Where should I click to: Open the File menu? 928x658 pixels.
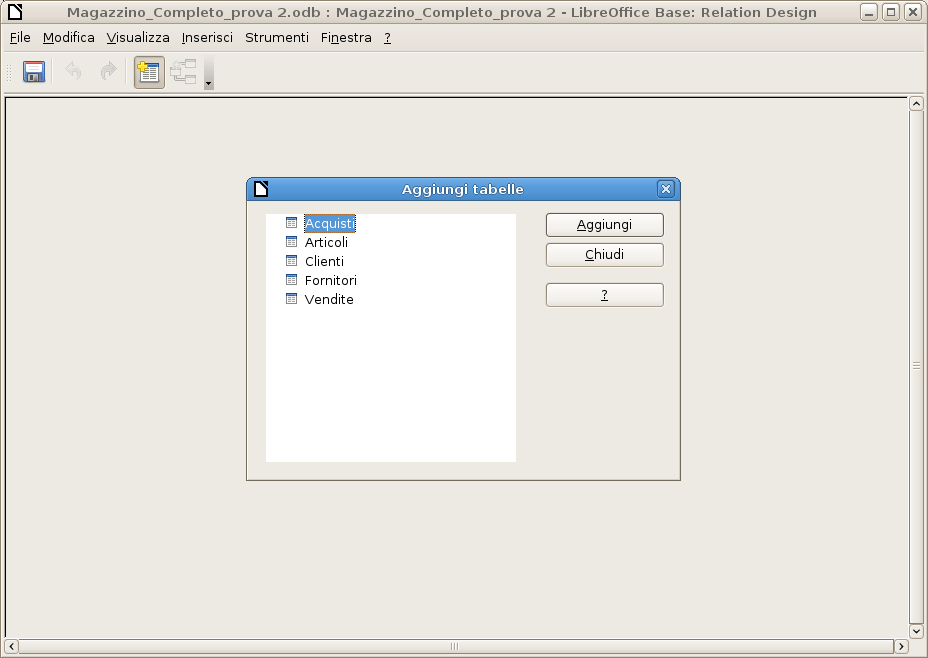click(19, 37)
